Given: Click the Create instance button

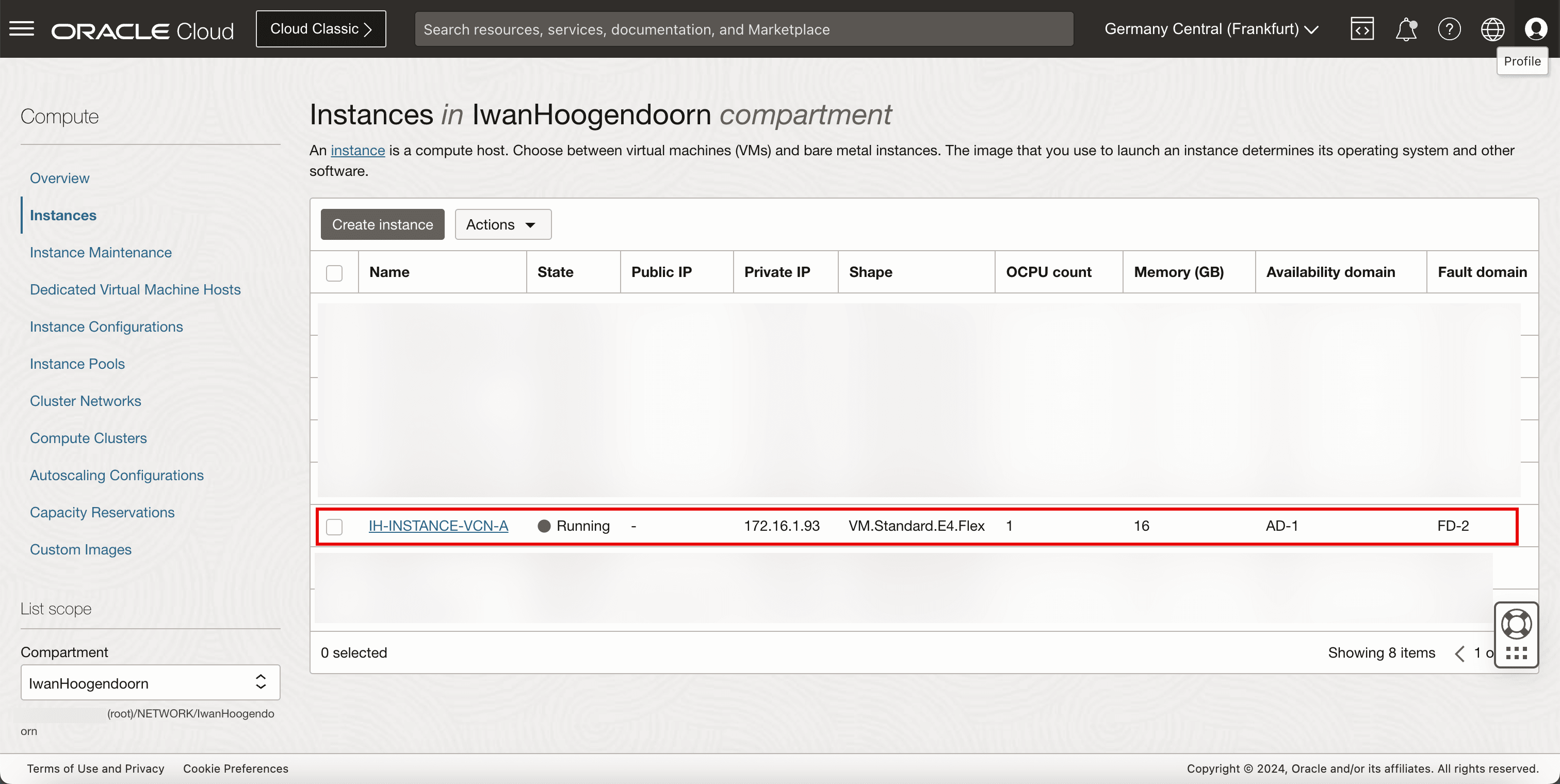Looking at the screenshot, I should [x=382, y=224].
